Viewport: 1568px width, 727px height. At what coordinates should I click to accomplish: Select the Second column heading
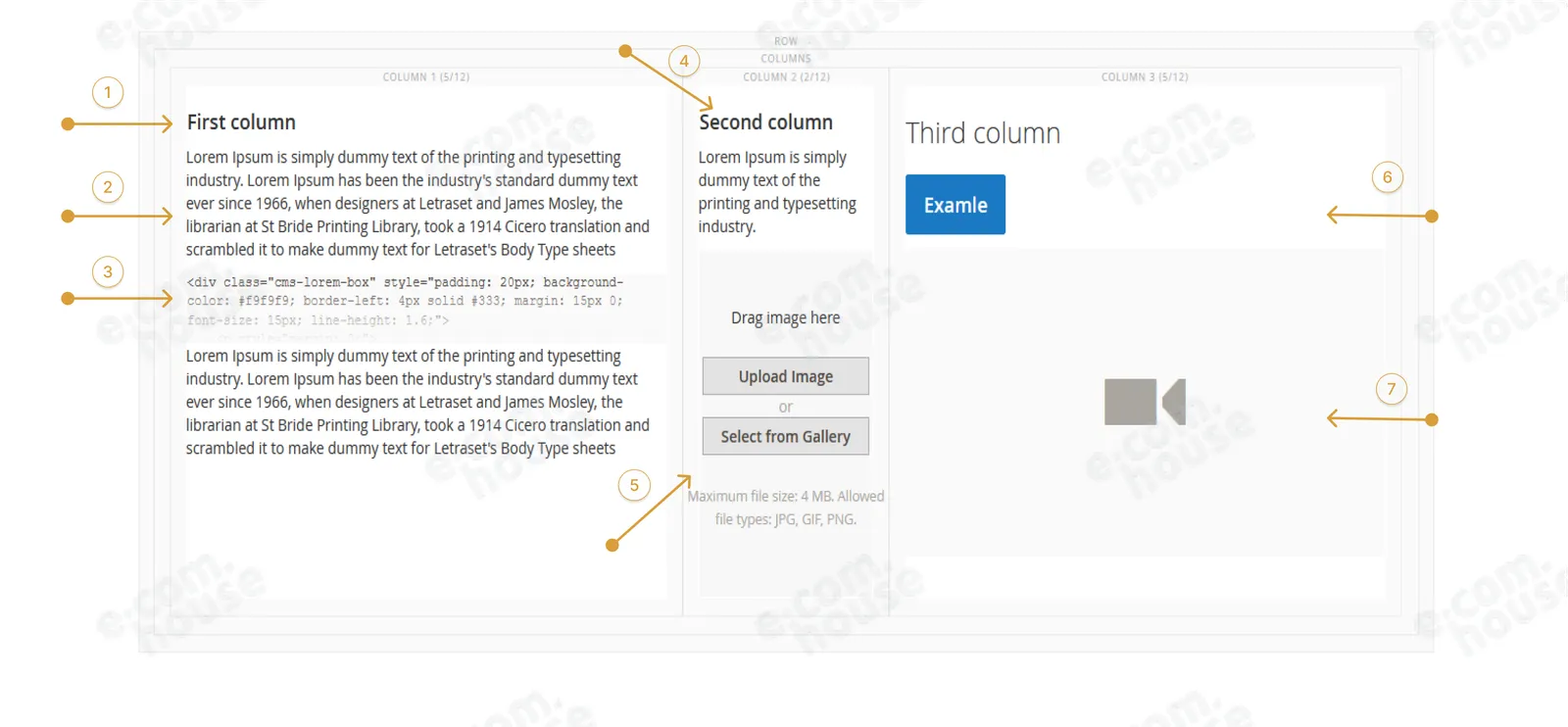(766, 122)
